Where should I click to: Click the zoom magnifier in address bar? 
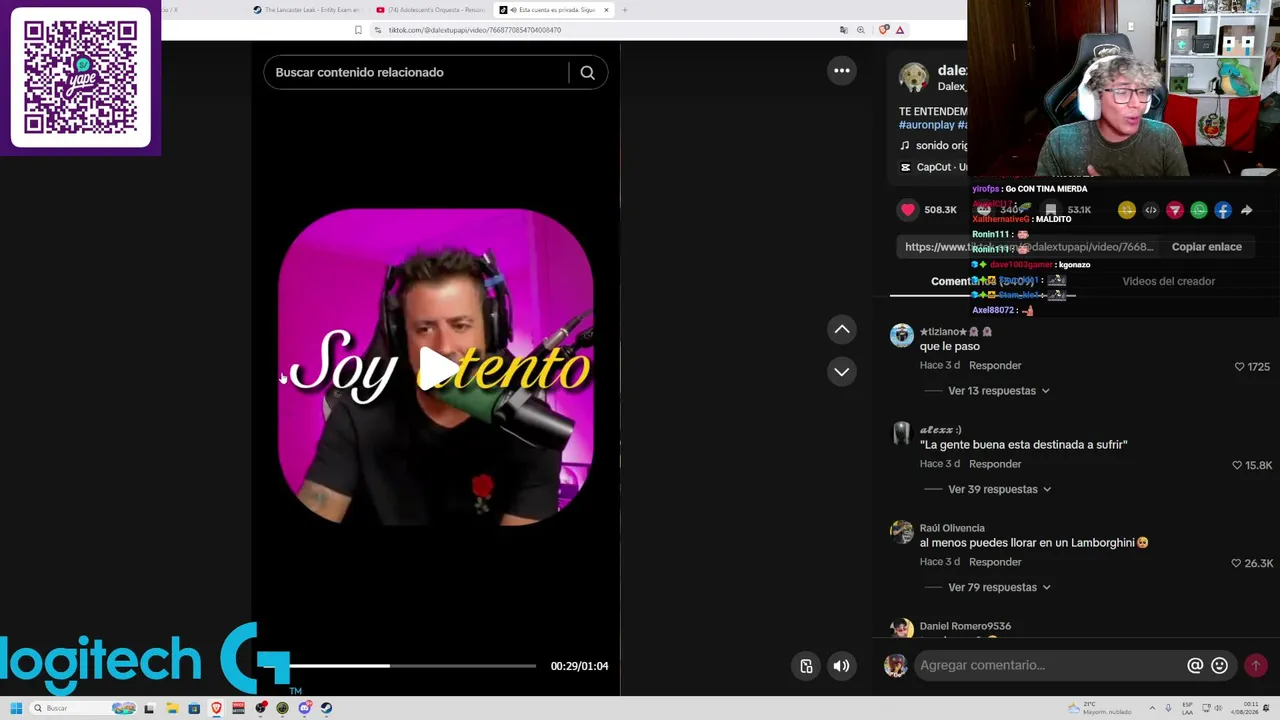tap(861, 30)
